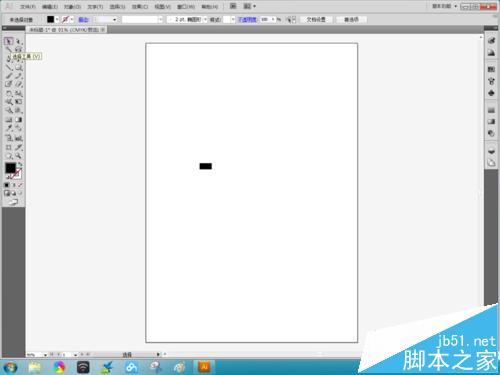This screenshot has height=375, width=500.
Task: Choose the Eraser tool
Action: point(19,84)
